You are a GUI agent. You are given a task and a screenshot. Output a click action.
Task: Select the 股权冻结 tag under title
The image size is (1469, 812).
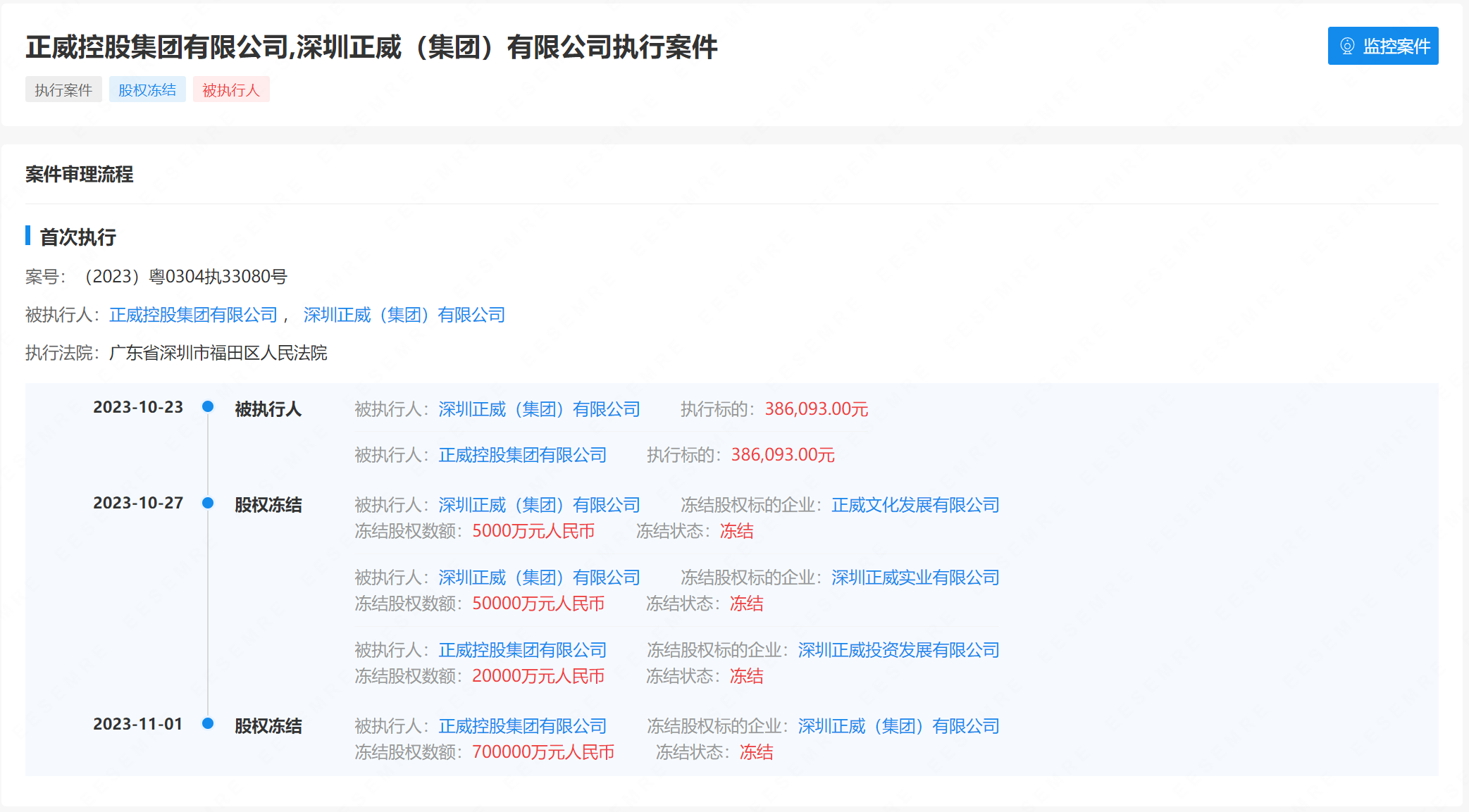point(147,89)
